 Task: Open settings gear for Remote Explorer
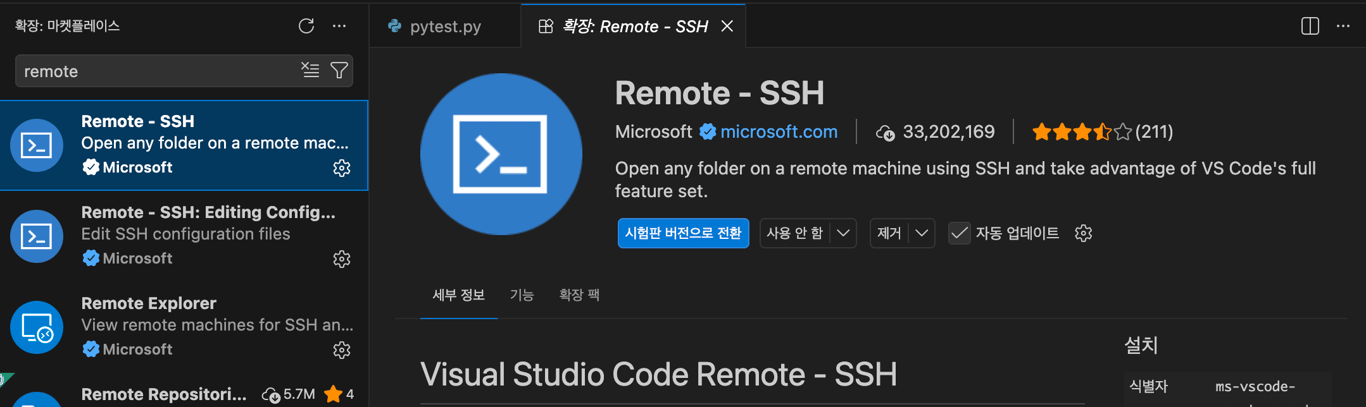(342, 350)
